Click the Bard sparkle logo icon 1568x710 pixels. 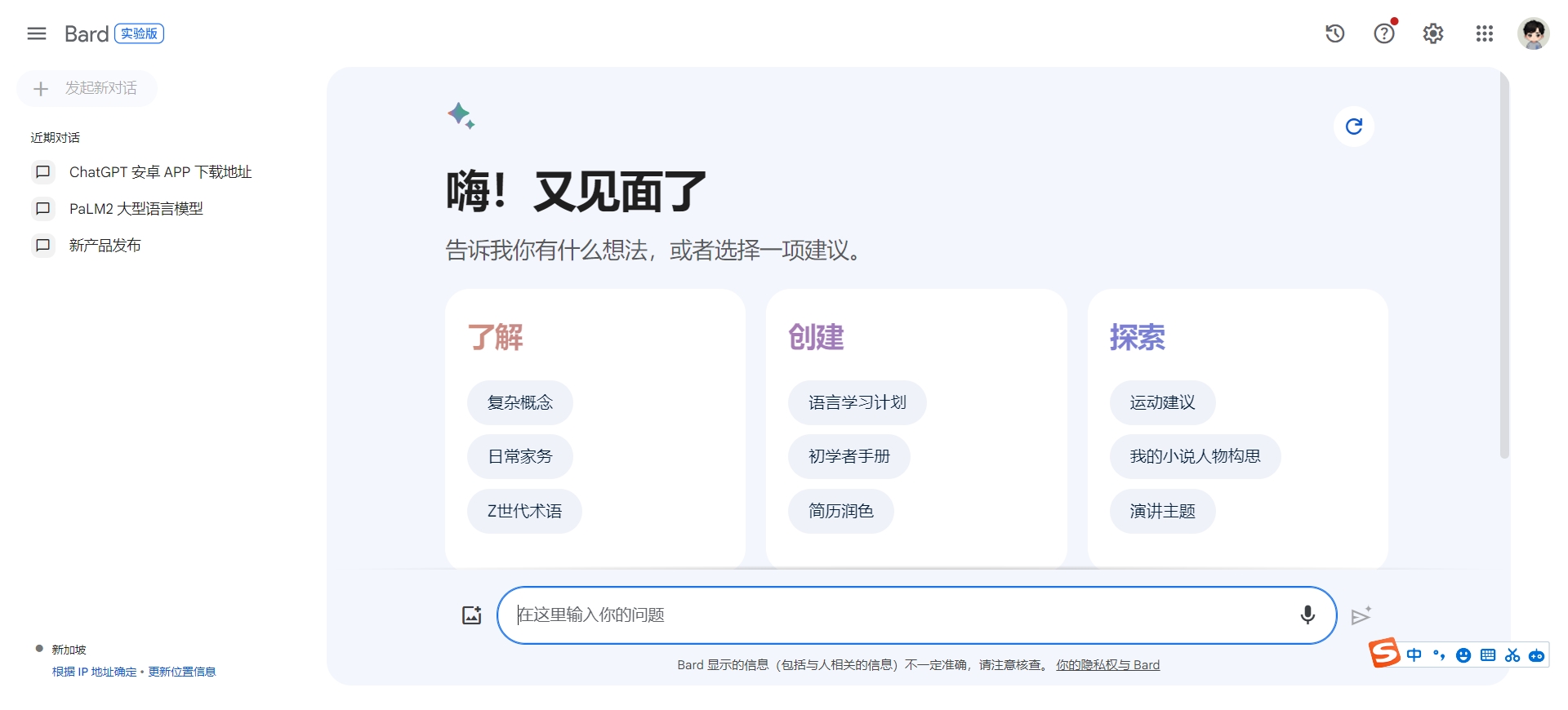tap(461, 116)
